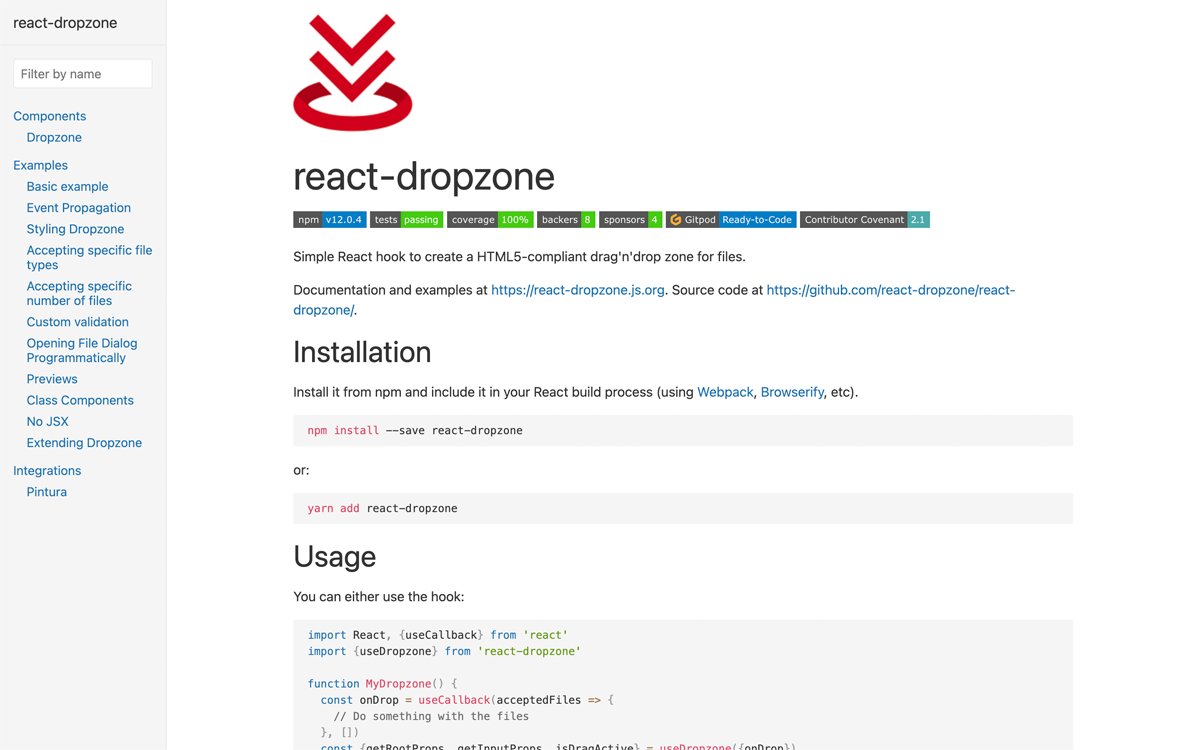Click the Installation heading
Image resolution: width=1200 pixels, height=750 pixels.
(362, 352)
